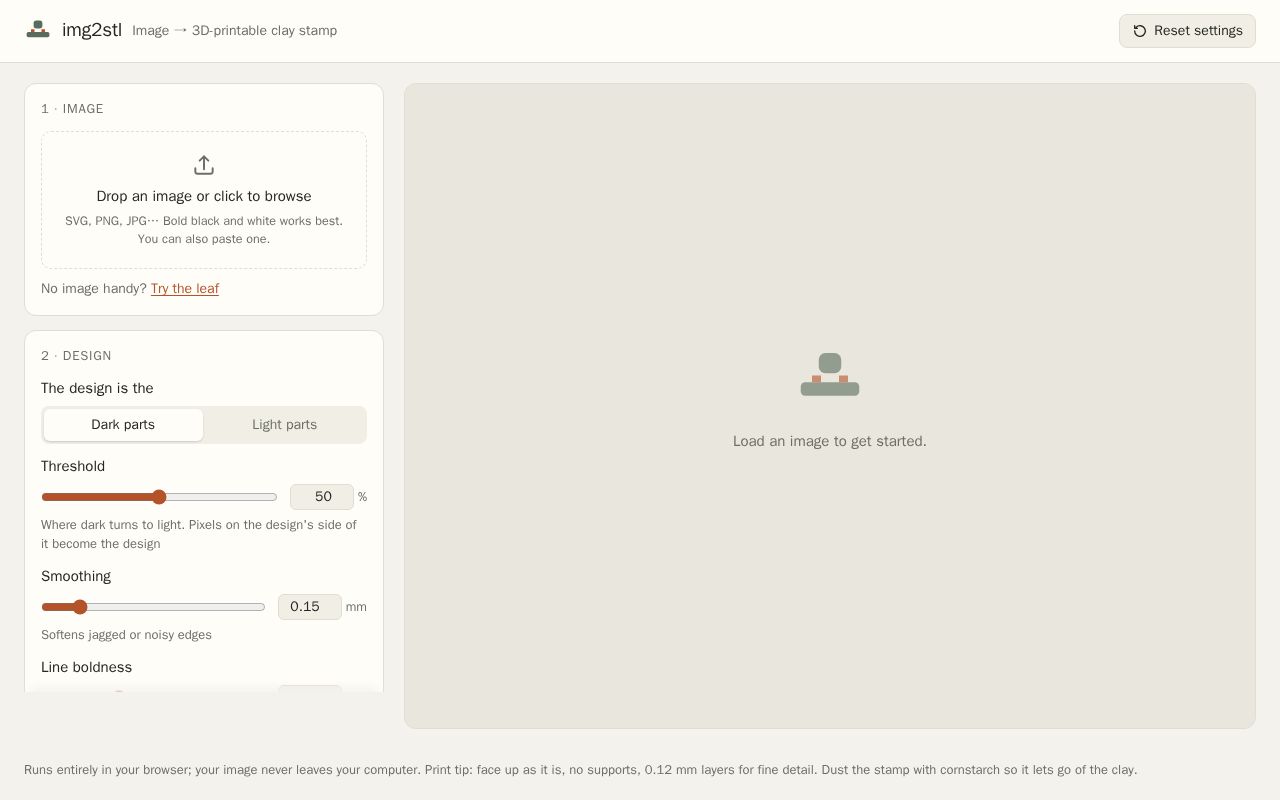This screenshot has height=800, width=1280.
Task: Click the stamp placeholder icon in preview
Action: tap(830, 375)
